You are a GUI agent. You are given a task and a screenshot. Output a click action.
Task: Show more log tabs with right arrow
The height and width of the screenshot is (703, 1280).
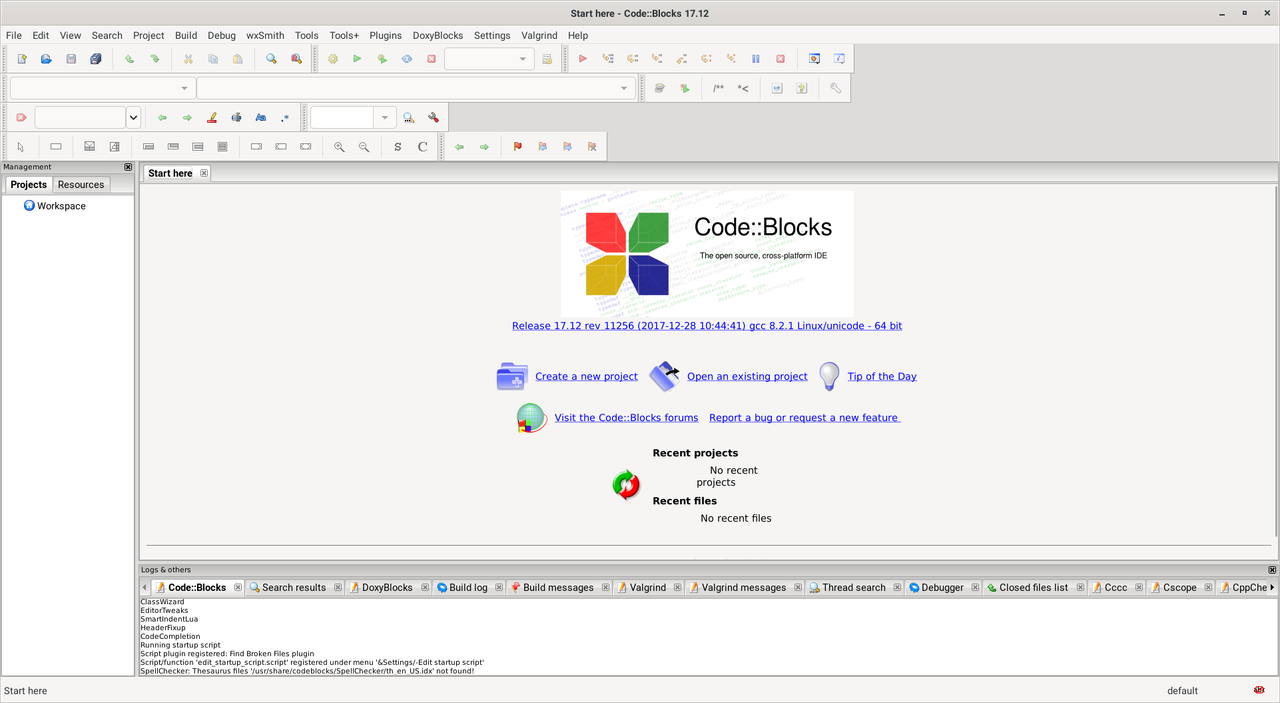[x=1272, y=587]
